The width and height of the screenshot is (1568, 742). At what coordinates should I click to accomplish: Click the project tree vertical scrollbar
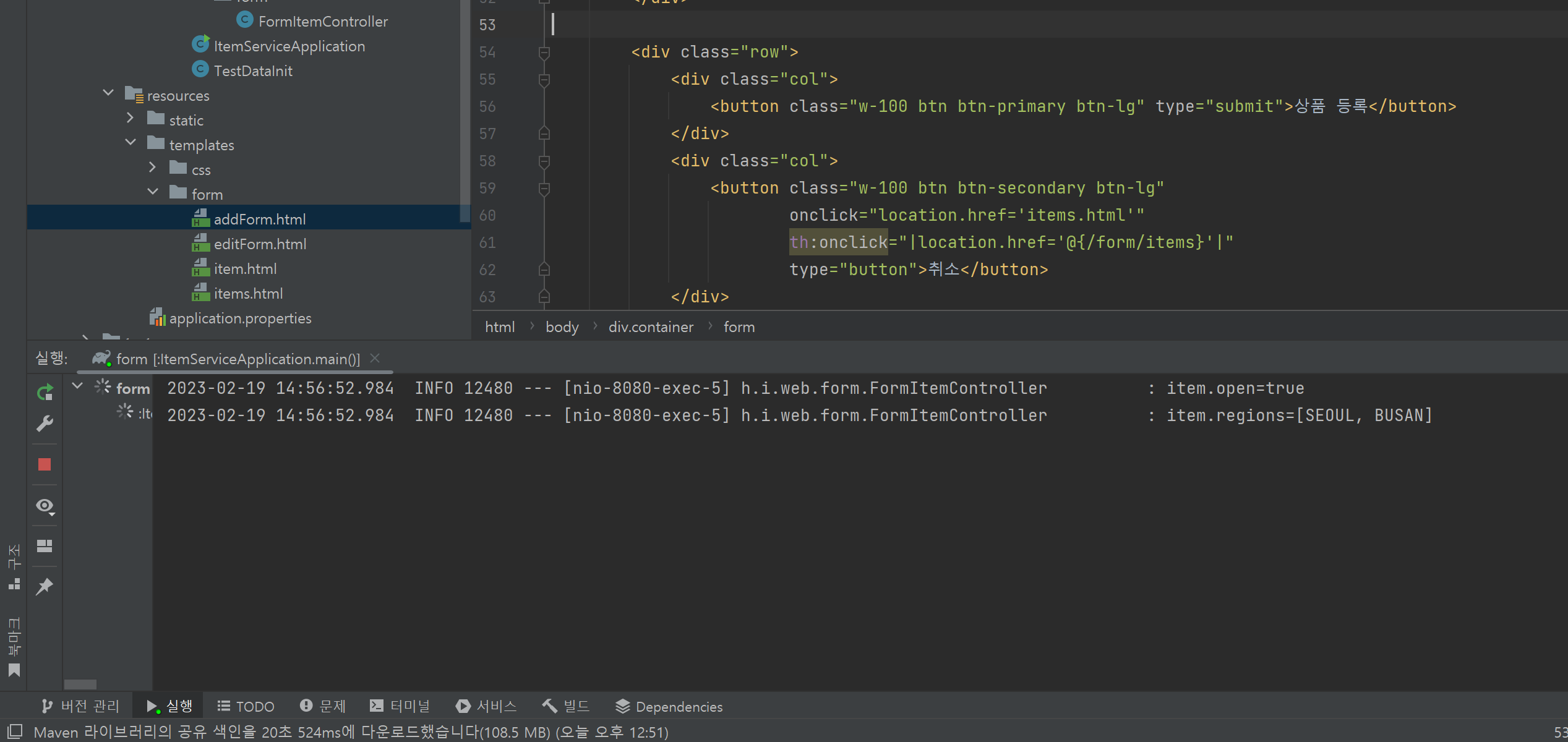click(465, 111)
